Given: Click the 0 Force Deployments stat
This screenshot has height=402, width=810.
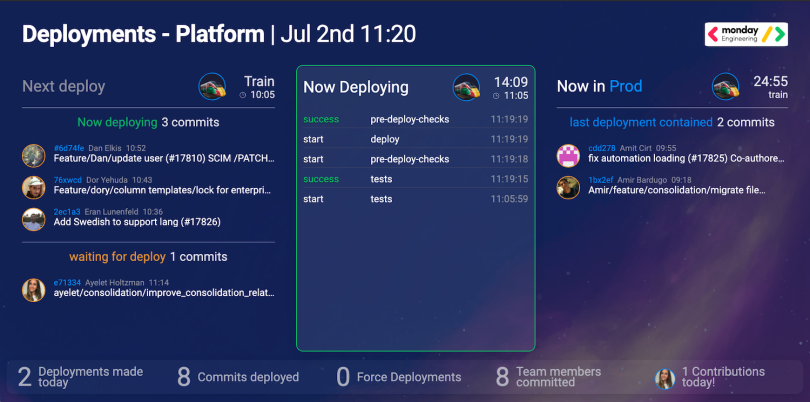Looking at the screenshot, I should [x=398, y=377].
